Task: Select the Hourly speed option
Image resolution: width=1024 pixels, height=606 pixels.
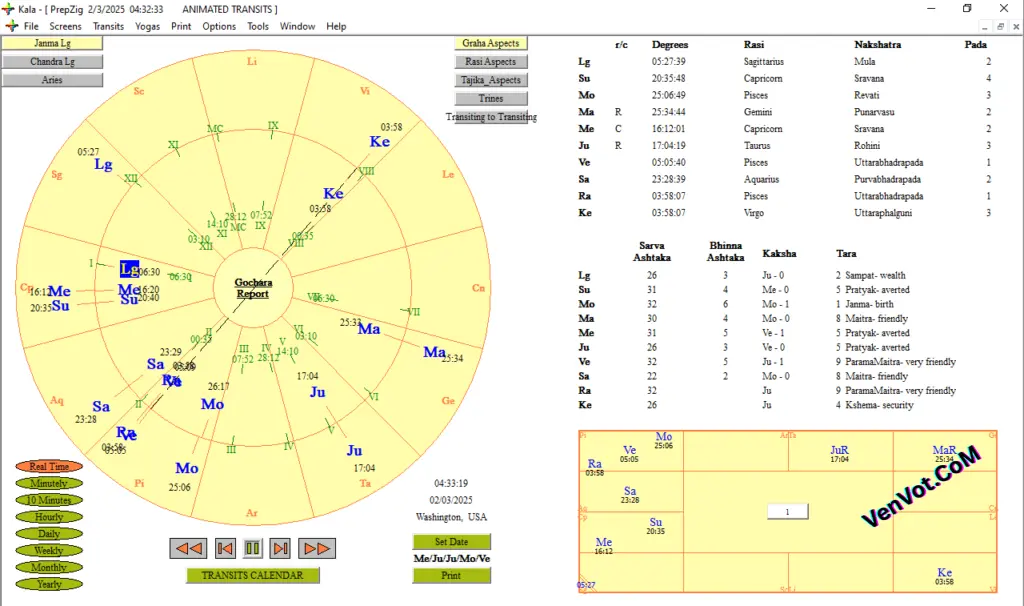Action: click(49, 517)
